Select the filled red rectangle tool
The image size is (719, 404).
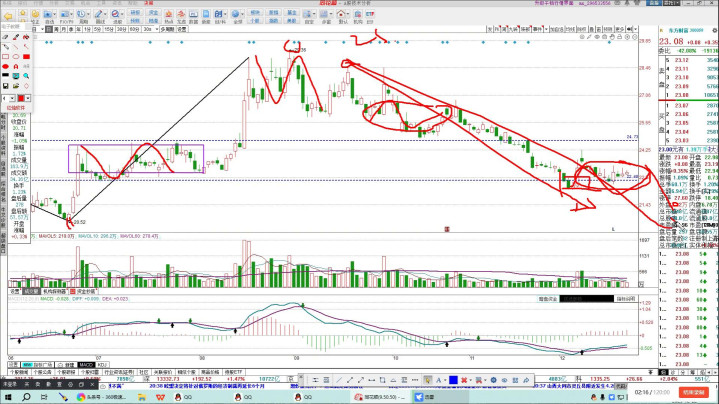27,57
